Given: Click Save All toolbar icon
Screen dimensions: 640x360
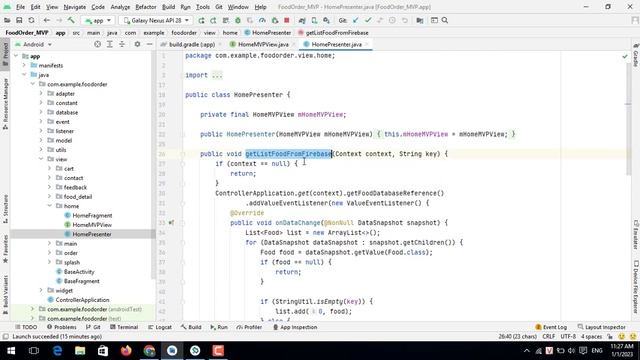Looking at the screenshot, I should click(19, 20).
